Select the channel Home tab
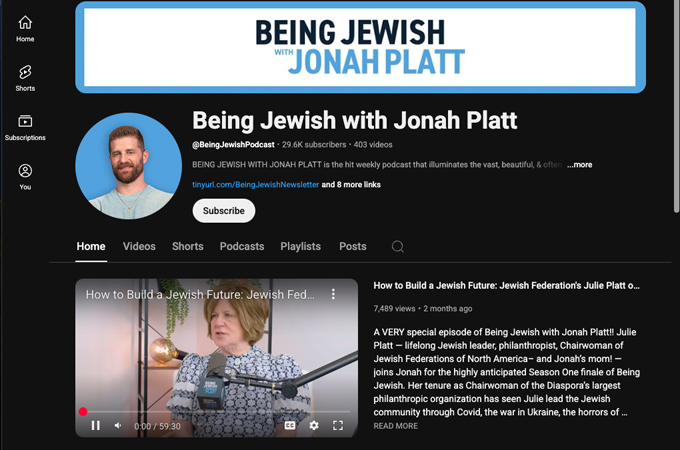The width and height of the screenshot is (680, 450). coord(91,247)
